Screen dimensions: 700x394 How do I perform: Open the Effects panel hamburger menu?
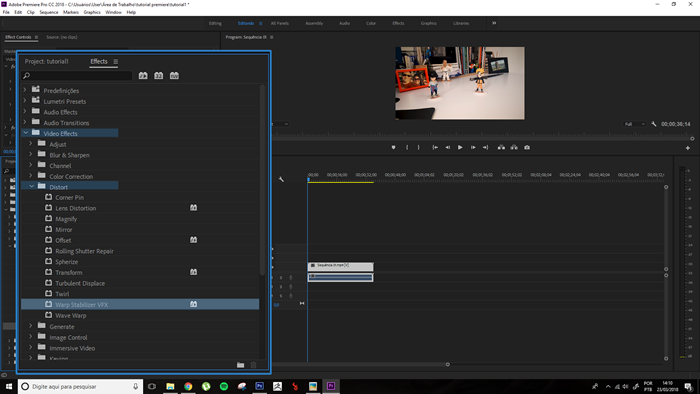[x=116, y=62]
